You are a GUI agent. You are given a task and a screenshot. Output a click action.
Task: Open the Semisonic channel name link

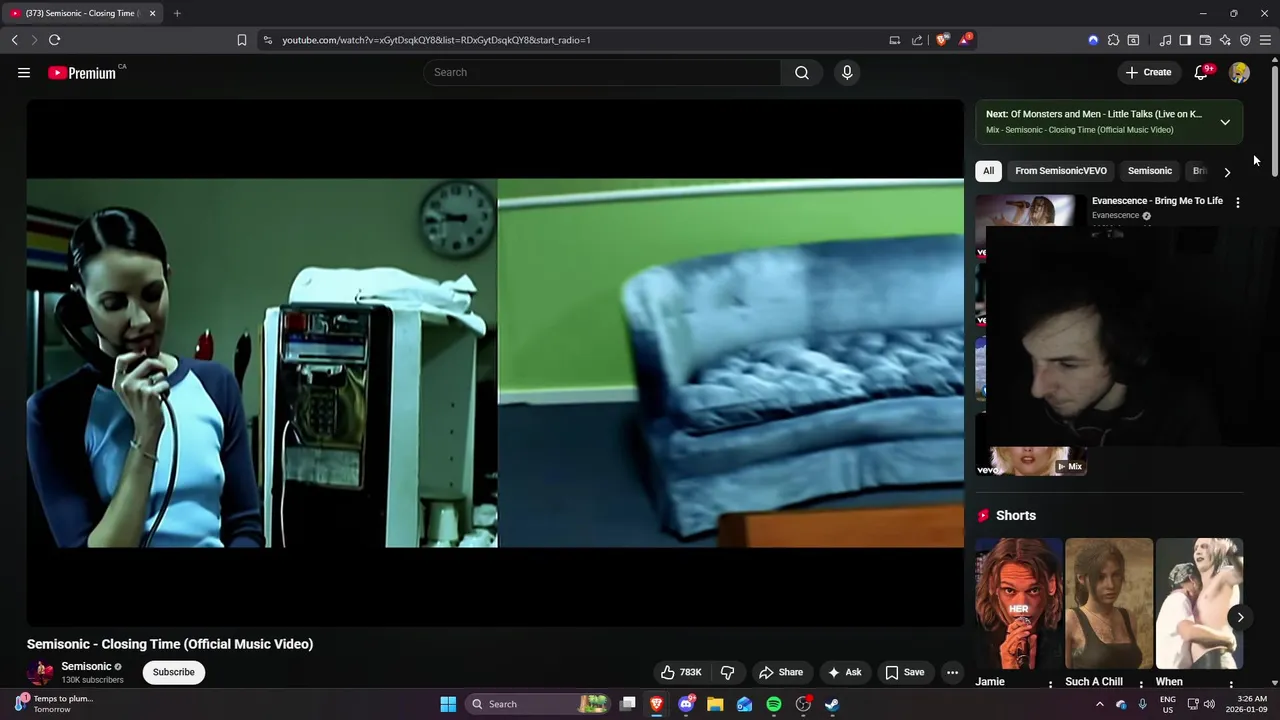[x=86, y=666]
